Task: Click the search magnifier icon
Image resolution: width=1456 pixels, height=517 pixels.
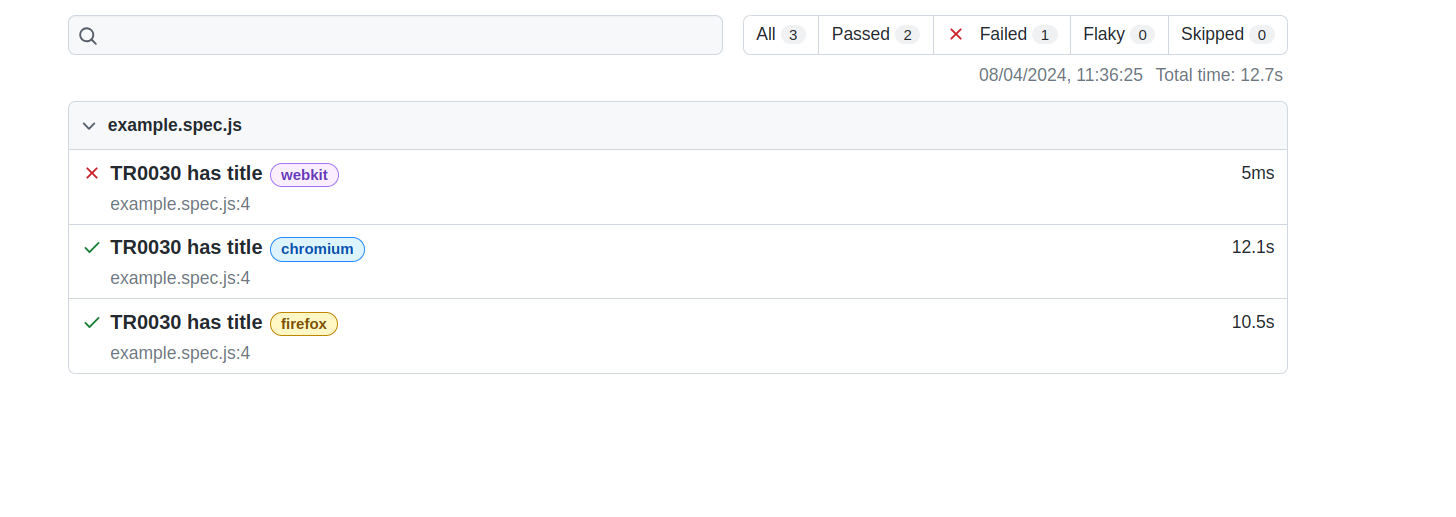Action: pos(88,36)
